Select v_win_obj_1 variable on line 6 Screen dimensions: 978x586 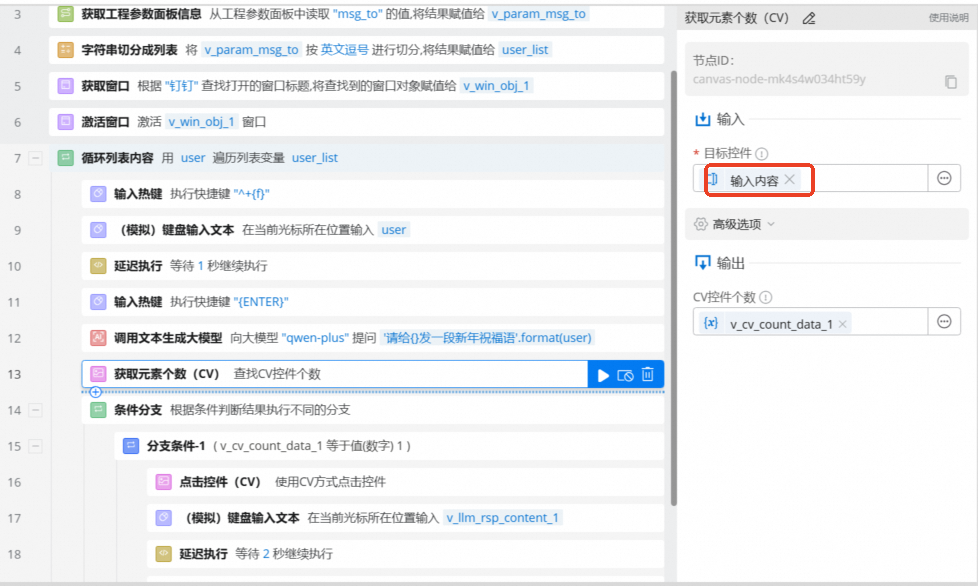tap(201, 122)
